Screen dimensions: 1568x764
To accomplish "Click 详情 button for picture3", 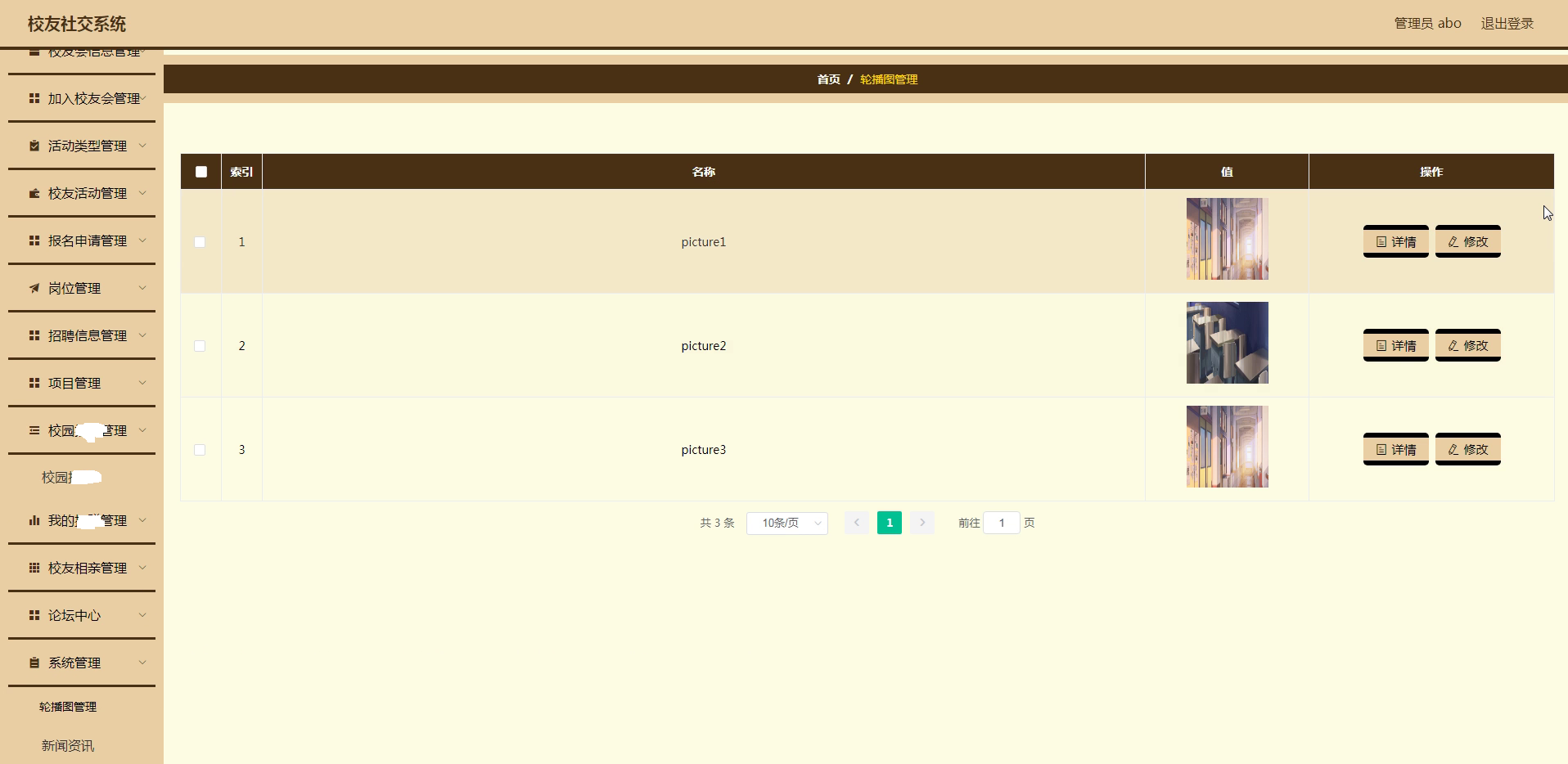I will [1396, 449].
